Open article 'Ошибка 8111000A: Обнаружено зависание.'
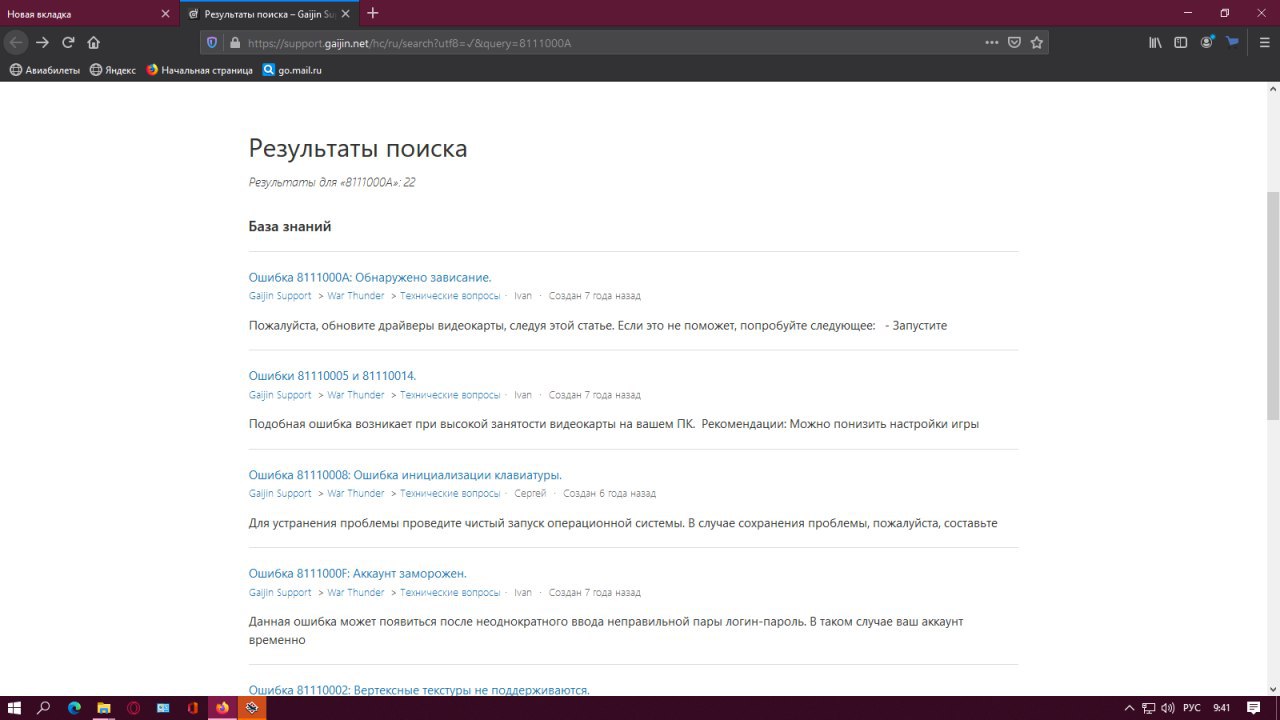The height and width of the screenshot is (720, 1280). 370,277
